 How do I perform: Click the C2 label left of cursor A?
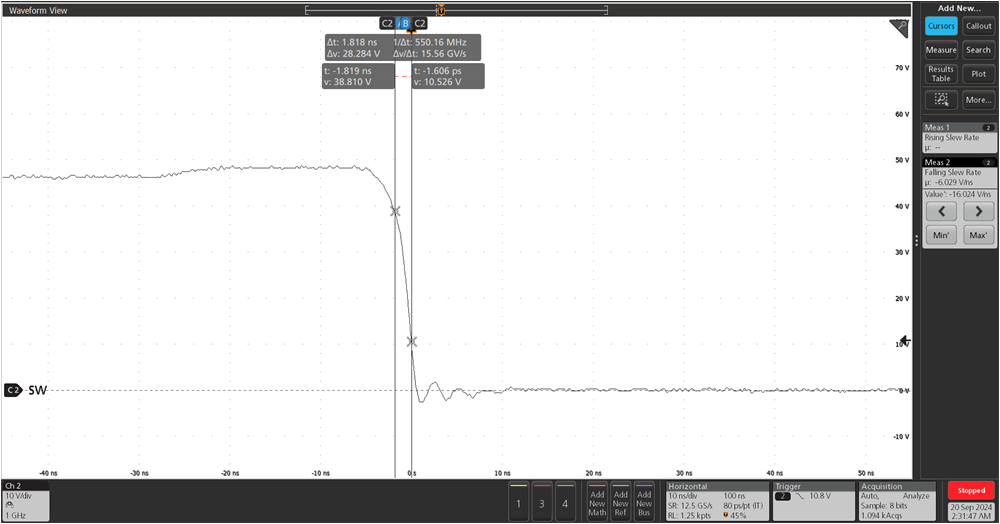point(387,24)
